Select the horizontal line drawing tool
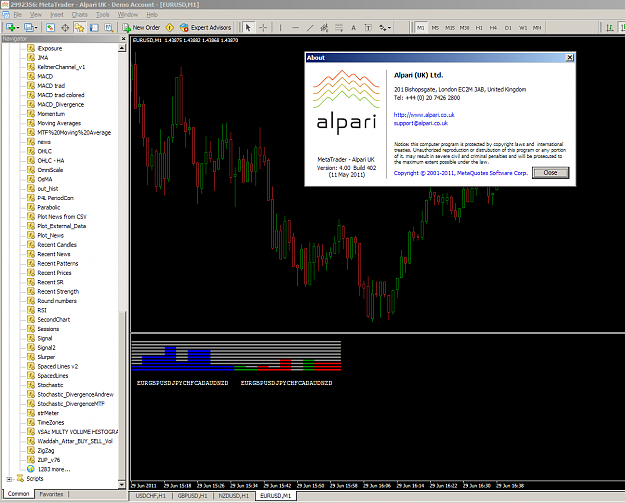625x503 pixels. coord(295,28)
